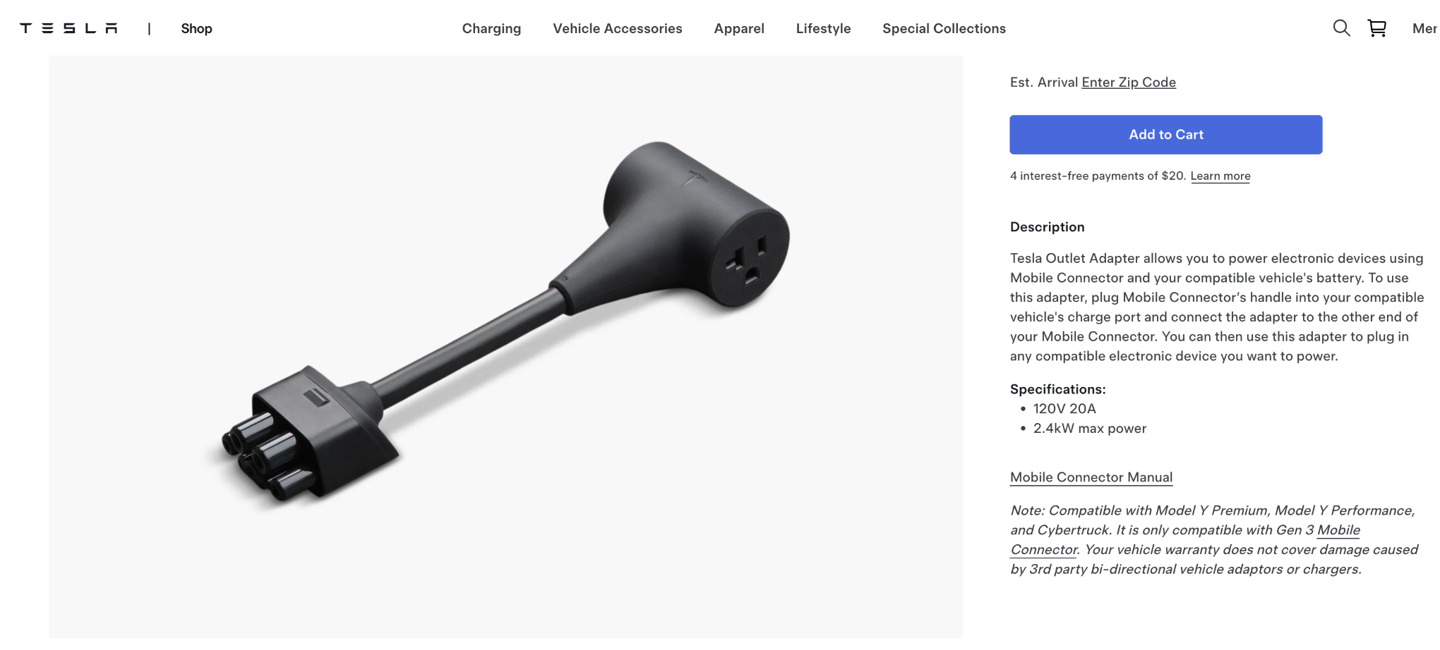Open the Vehicle Accessories menu
This screenshot has width=1440, height=650.
tap(617, 28)
